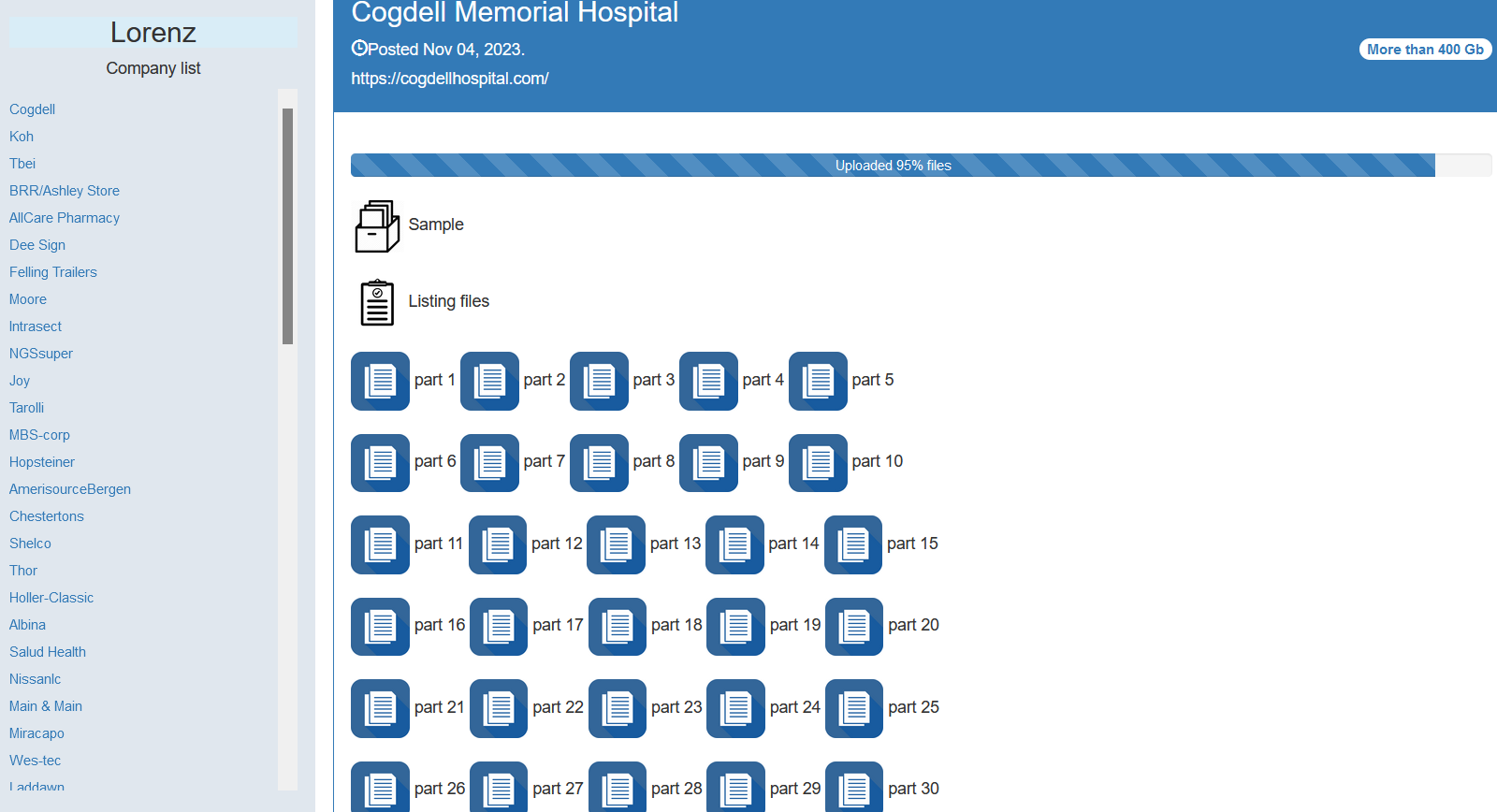The width and height of the screenshot is (1497, 812).
Task: Click the part 1 document icon
Action: (380, 381)
